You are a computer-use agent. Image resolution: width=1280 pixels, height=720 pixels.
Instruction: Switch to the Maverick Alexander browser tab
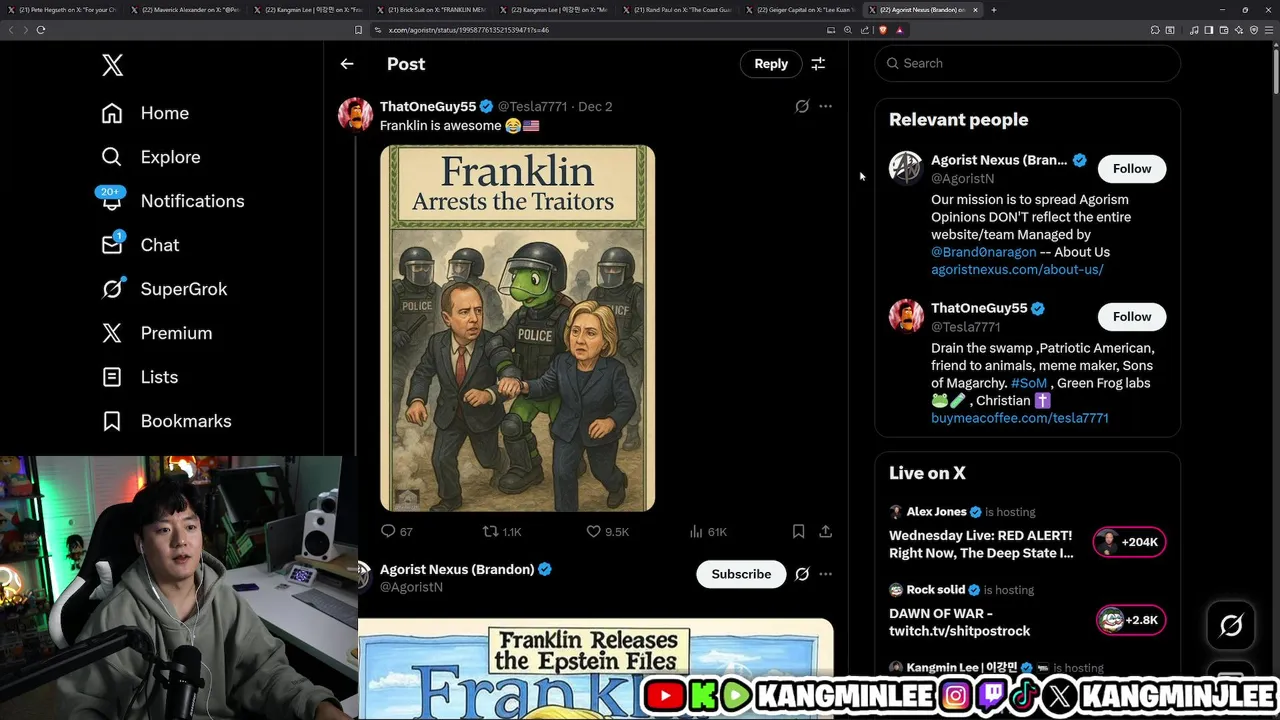click(185, 10)
